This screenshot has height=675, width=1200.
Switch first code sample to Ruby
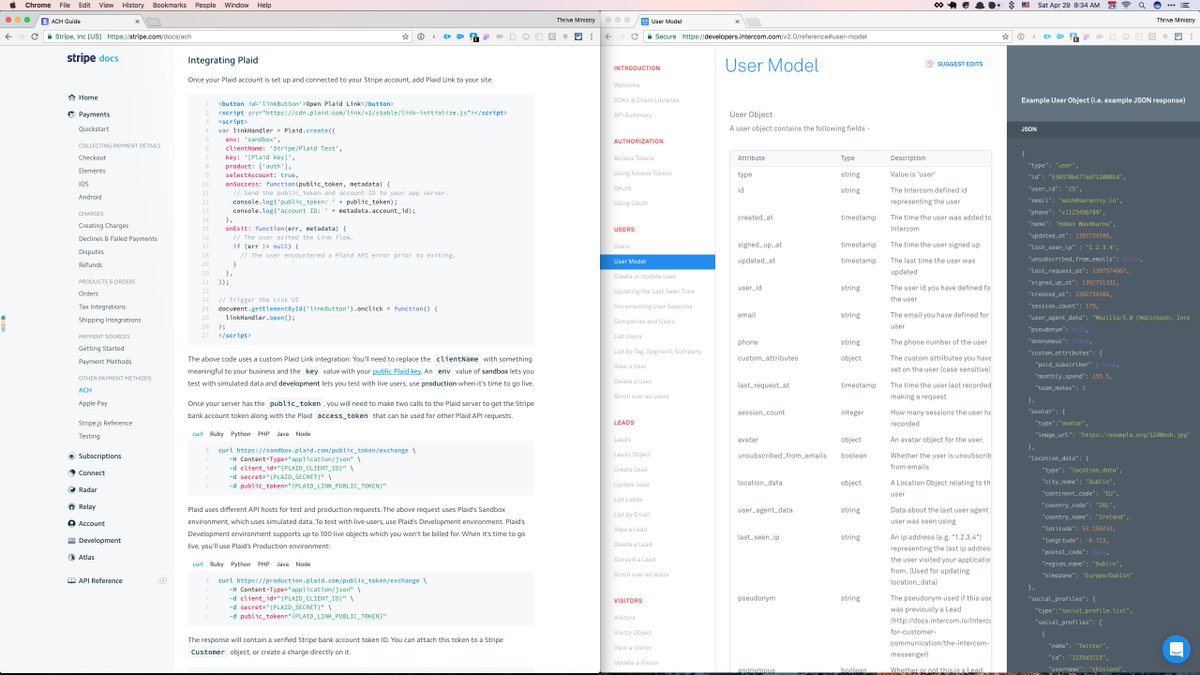click(x=217, y=434)
